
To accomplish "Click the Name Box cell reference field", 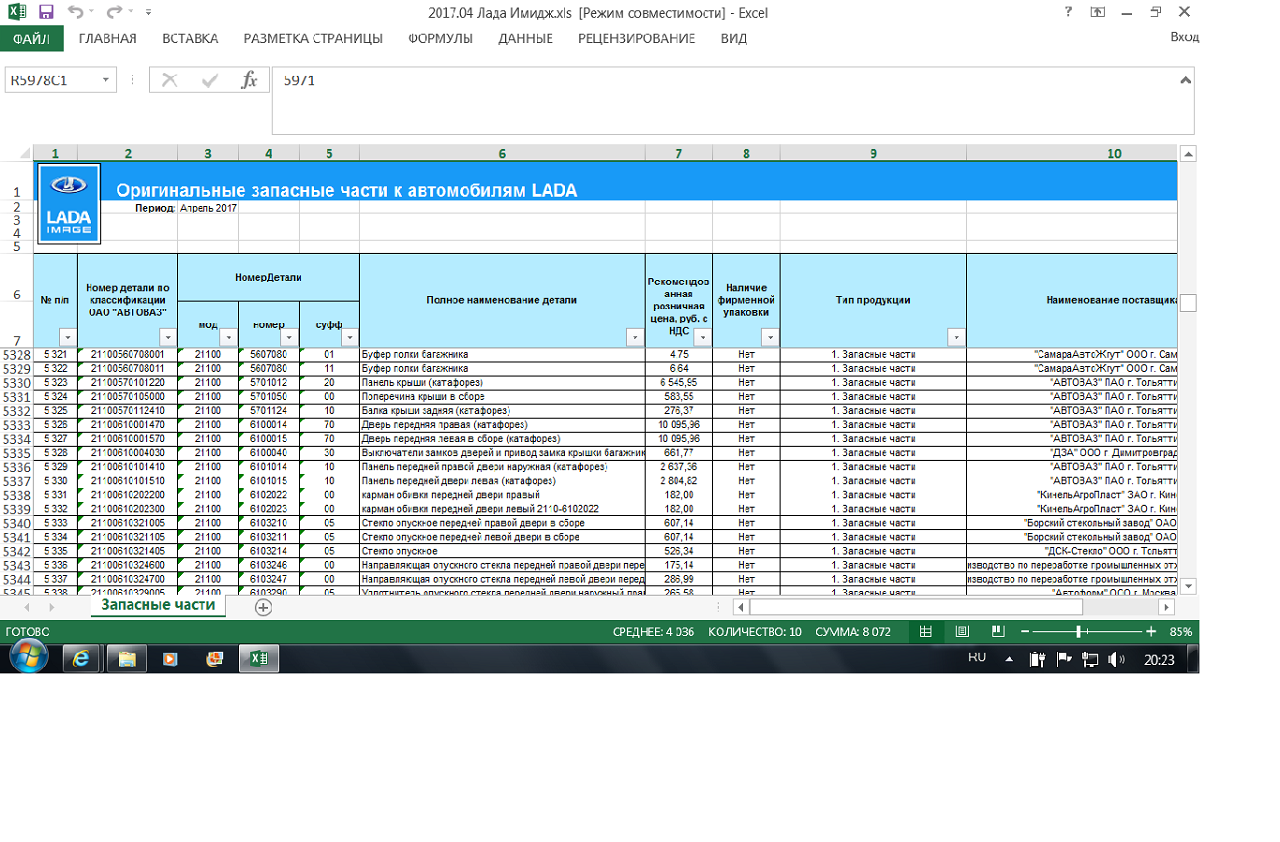I will (52, 80).
